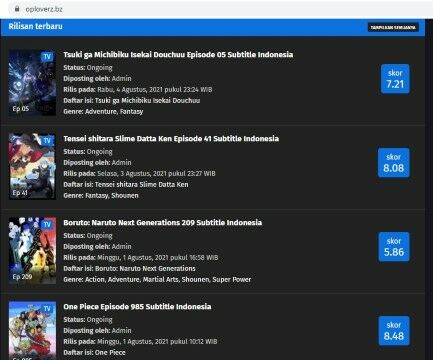Click the lock icon in address bar
The width and height of the screenshot is (433, 360).
(x=17, y=9)
